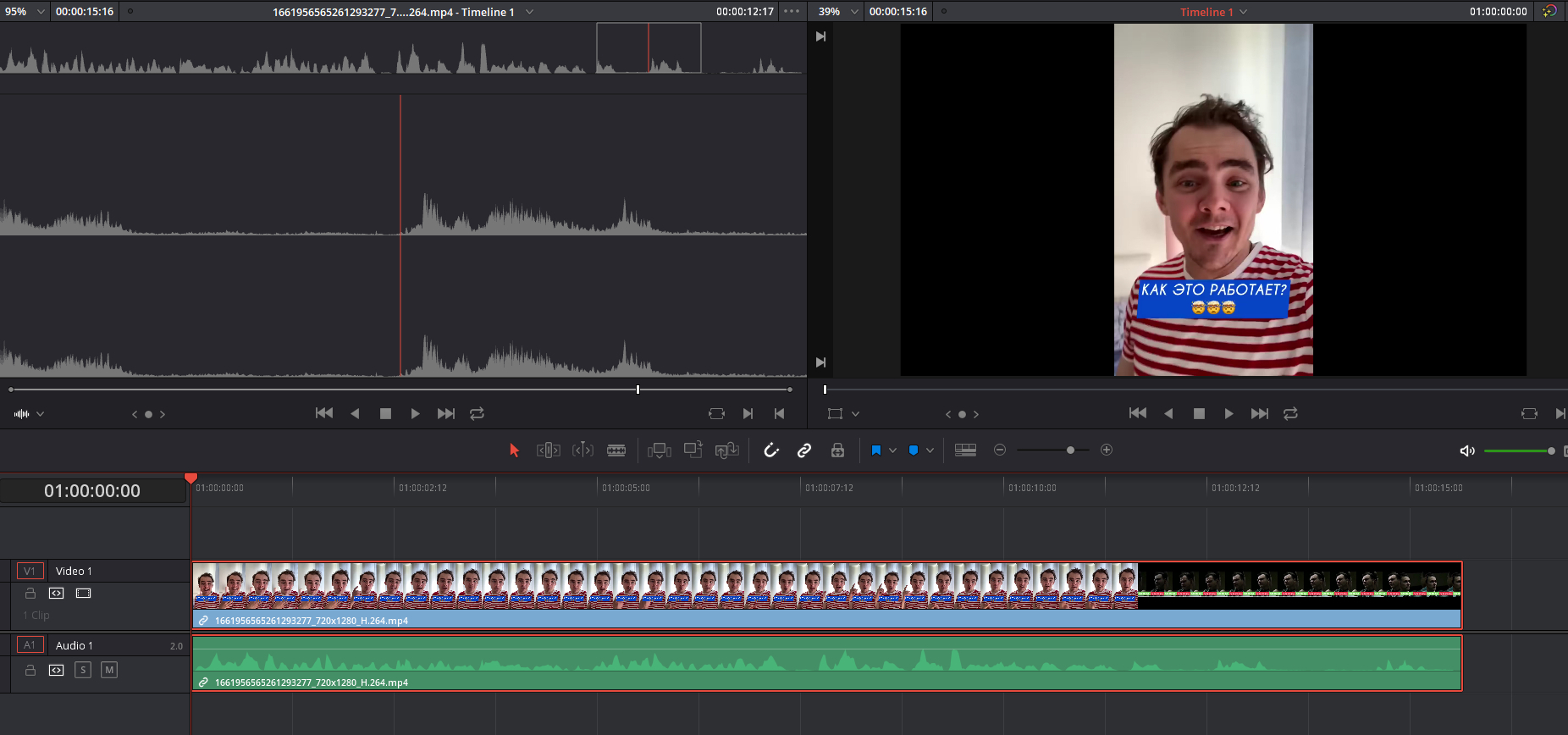Expand the Timeline 1 name dropdown

(1243, 12)
